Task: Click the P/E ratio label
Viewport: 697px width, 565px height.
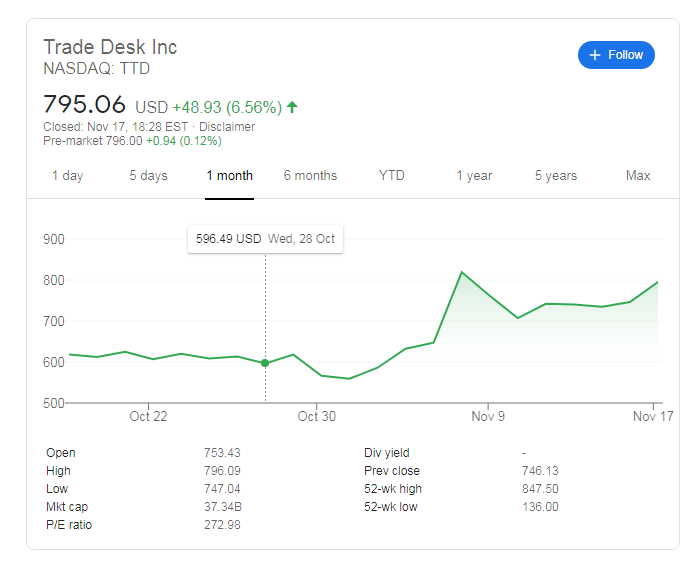Action: coord(69,525)
